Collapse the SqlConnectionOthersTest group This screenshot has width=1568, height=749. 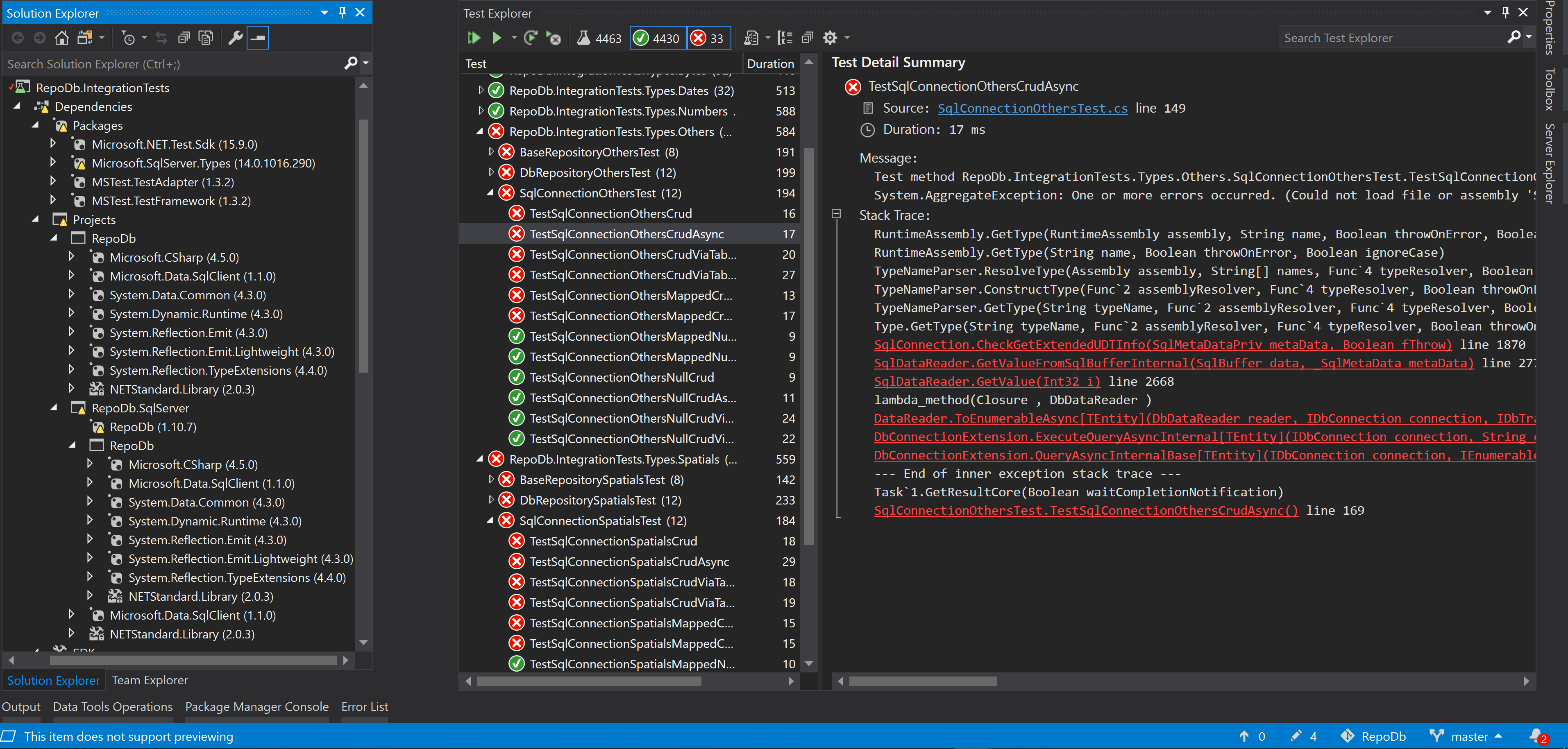(490, 193)
